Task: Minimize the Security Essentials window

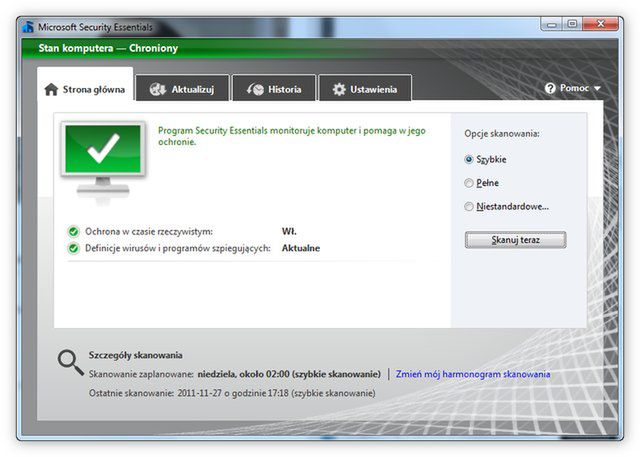Action: [x=552, y=24]
